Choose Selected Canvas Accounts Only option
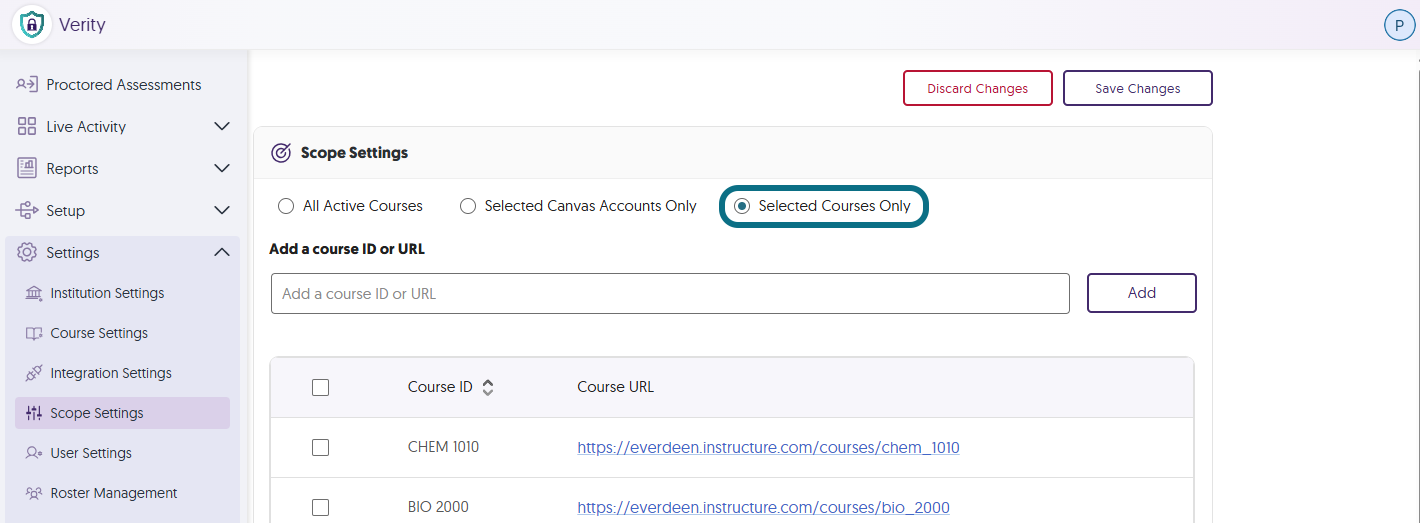 [x=468, y=206]
